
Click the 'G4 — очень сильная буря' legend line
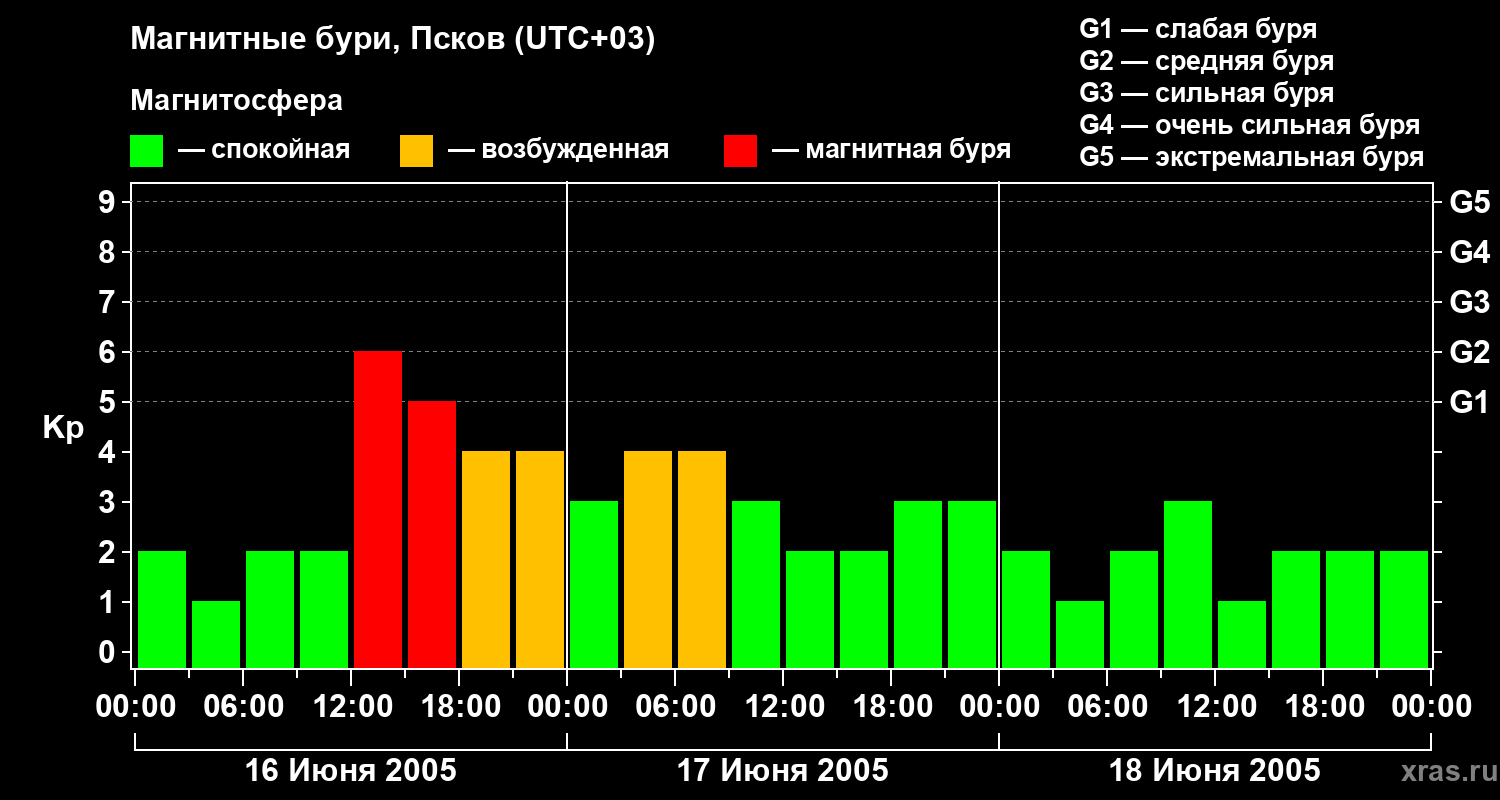(x=1250, y=125)
